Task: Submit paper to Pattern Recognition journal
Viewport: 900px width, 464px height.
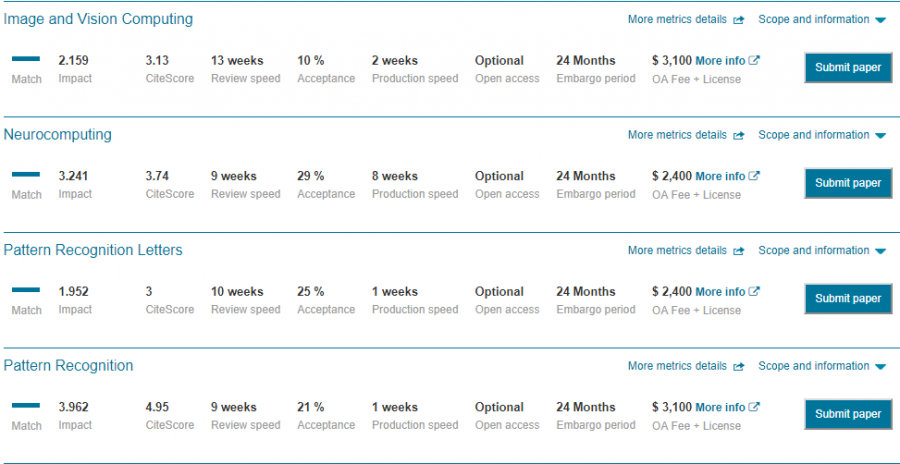Action: (x=848, y=414)
